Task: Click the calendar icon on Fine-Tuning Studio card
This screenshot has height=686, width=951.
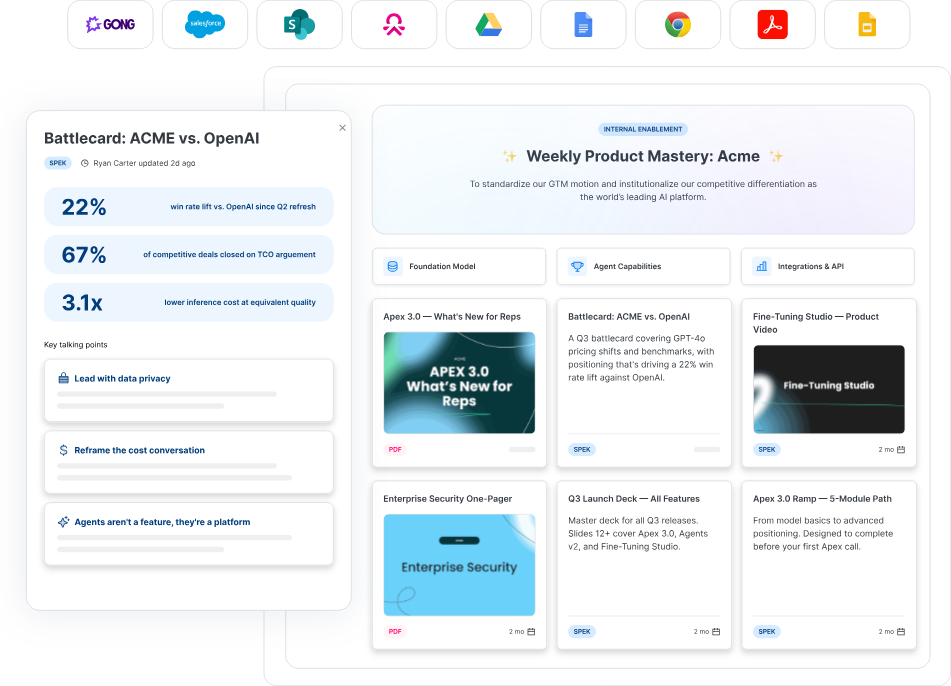Action: click(901, 449)
